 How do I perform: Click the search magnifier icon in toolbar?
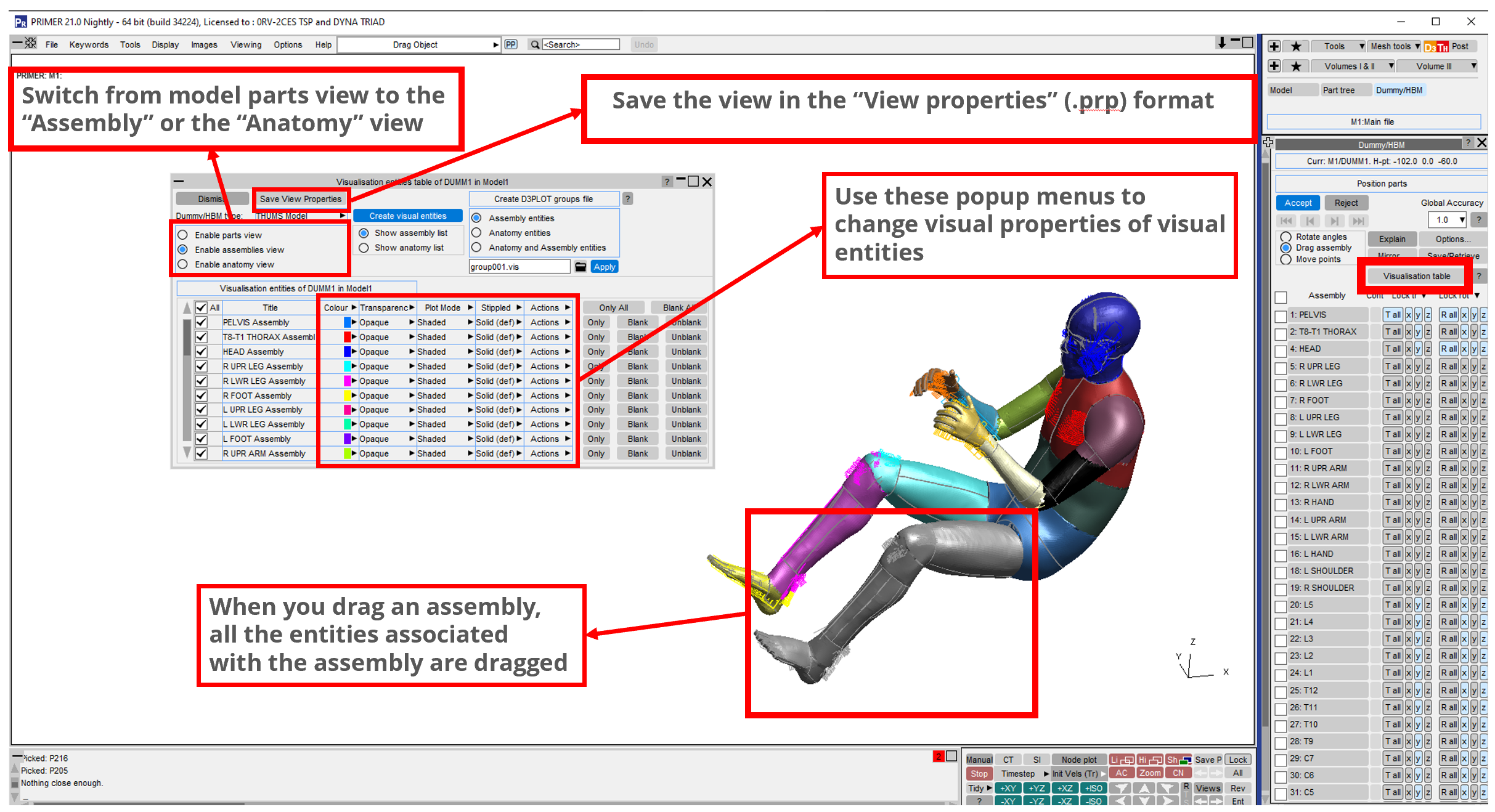point(535,44)
